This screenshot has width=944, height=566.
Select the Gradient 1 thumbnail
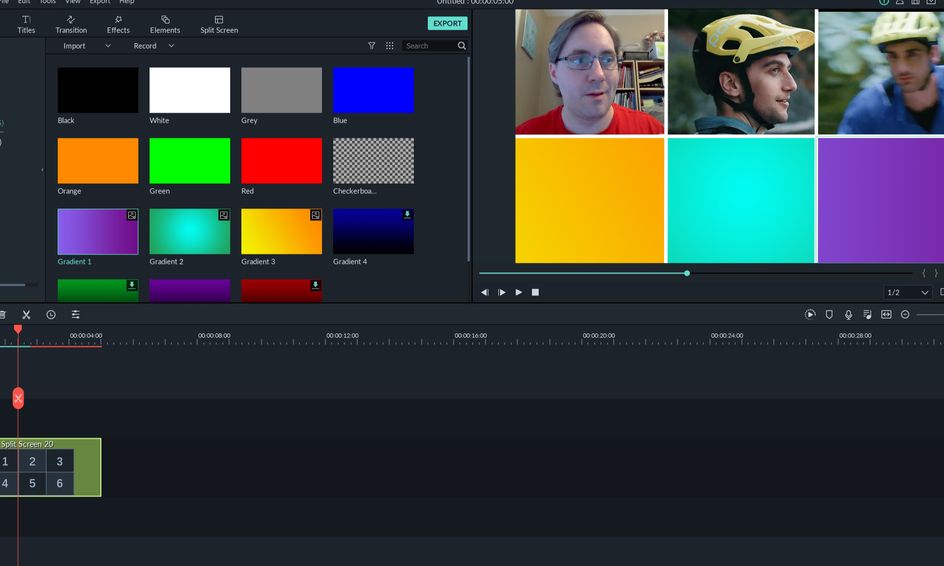[98, 231]
